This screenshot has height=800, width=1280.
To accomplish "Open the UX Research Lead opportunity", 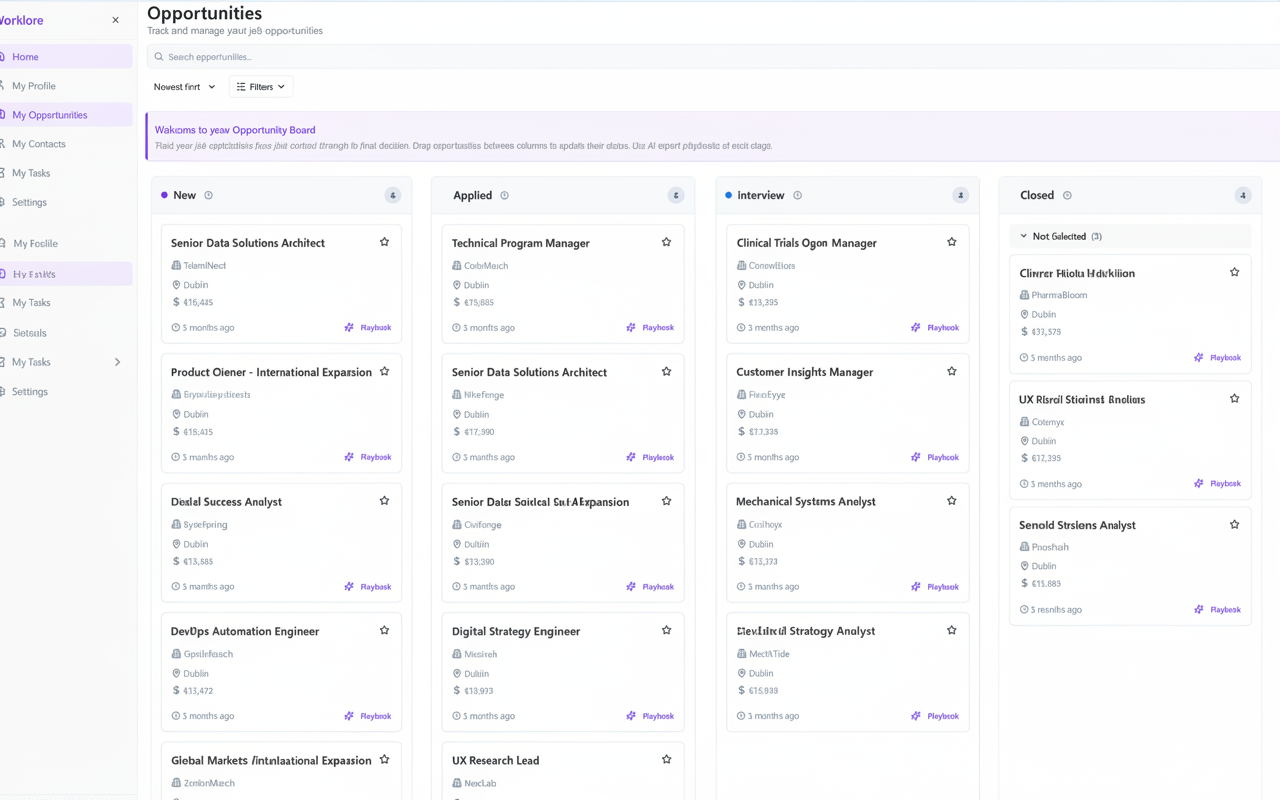I will [x=495, y=761].
